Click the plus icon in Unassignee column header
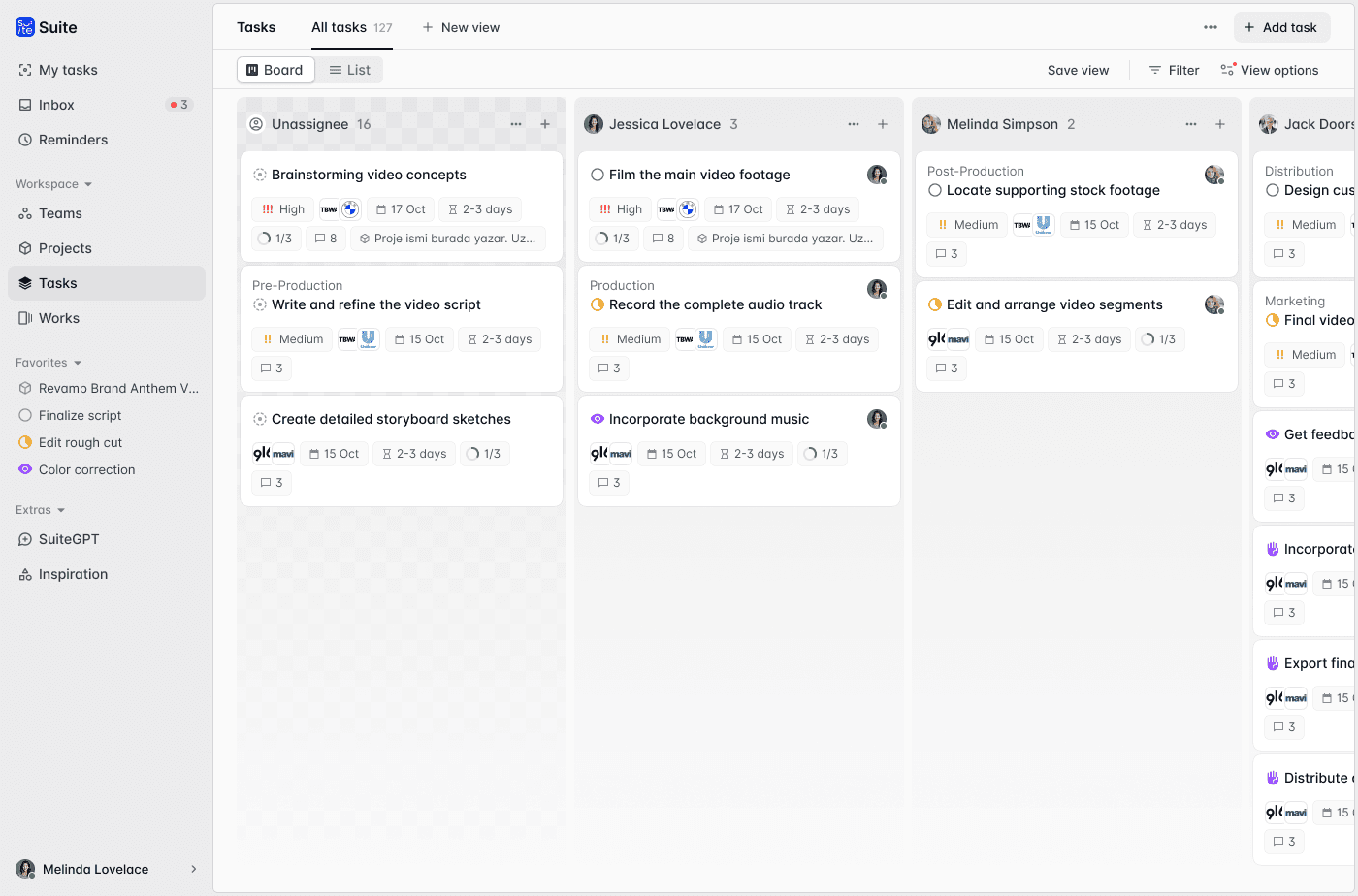This screenshot has height=896, width=1358. (x=545, y=124)
